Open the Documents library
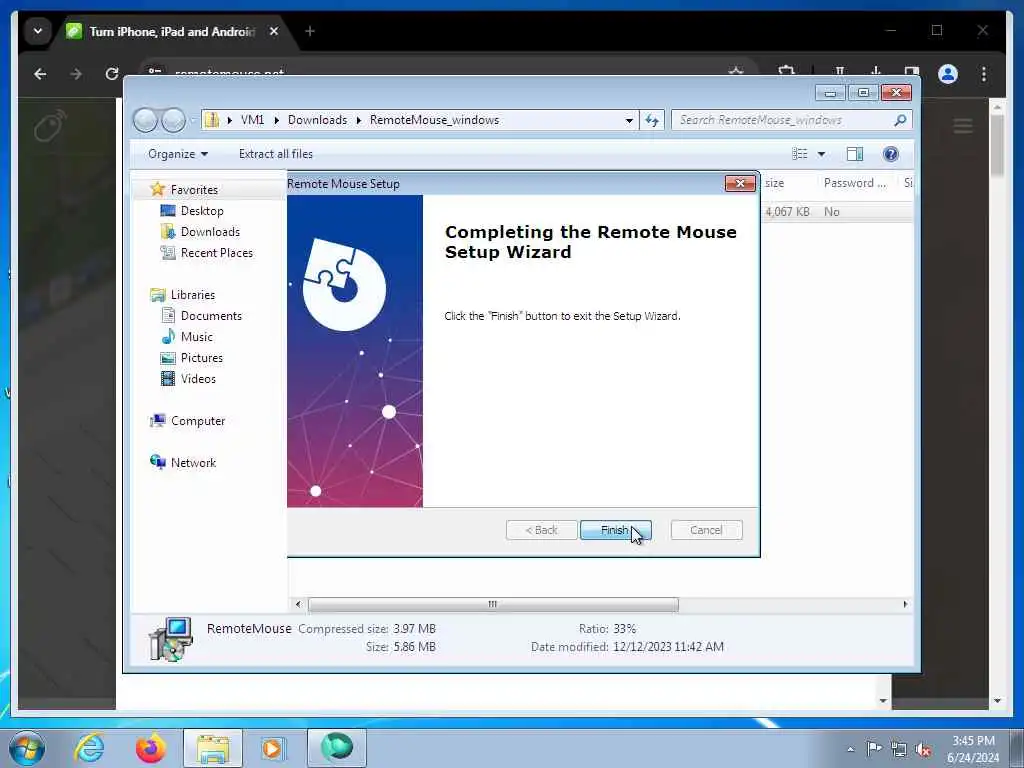 tap(211, 316)
